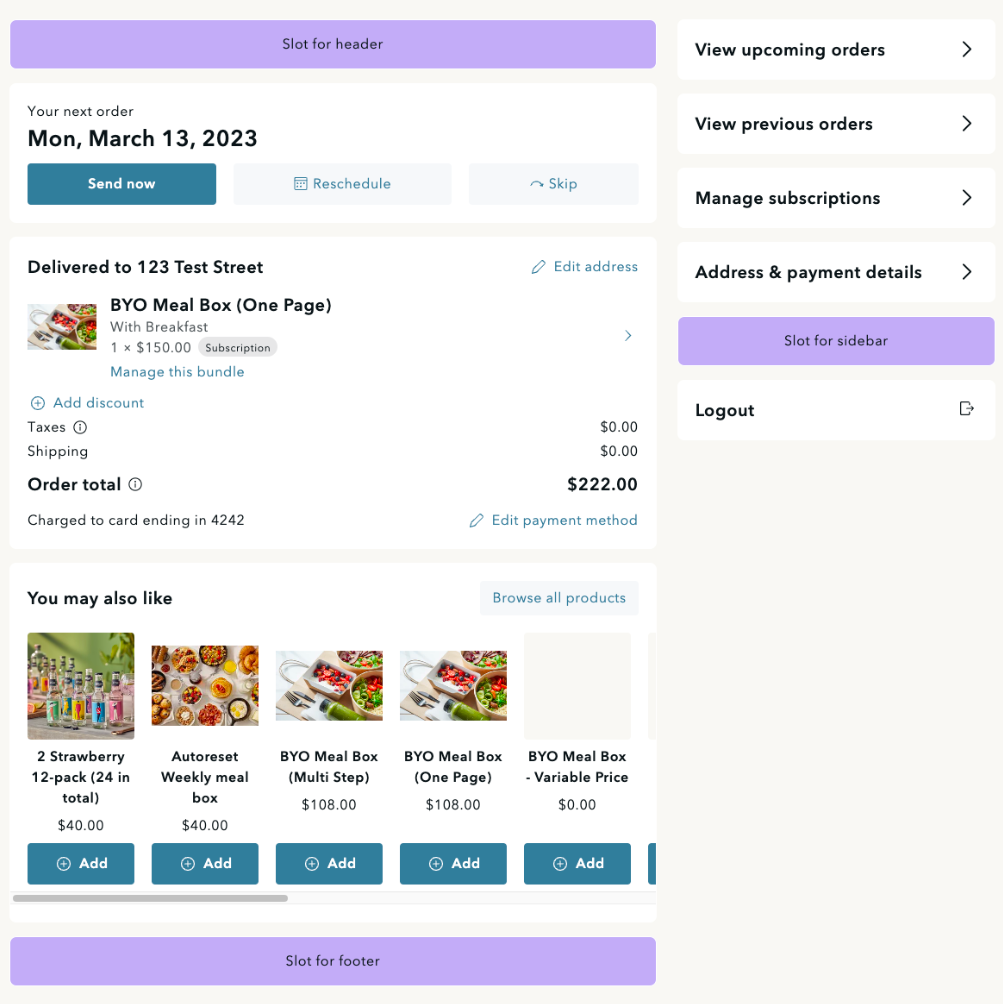Expand the View upcoming orders chevron

966,48
